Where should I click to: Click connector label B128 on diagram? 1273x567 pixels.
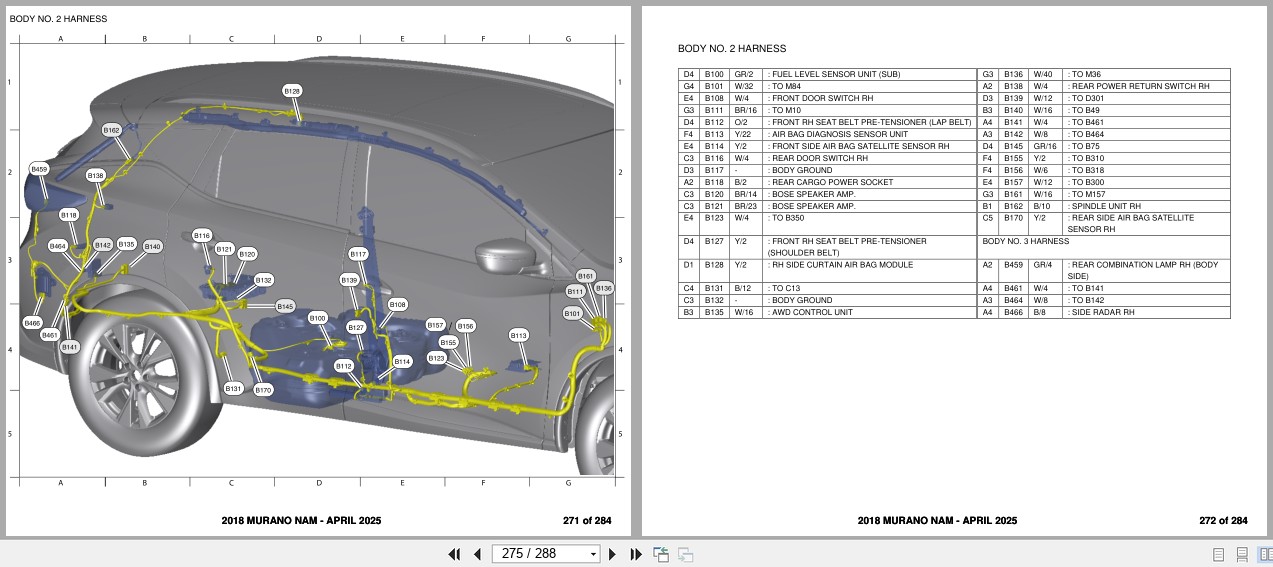pyautogui.click(x=292, y=91)
